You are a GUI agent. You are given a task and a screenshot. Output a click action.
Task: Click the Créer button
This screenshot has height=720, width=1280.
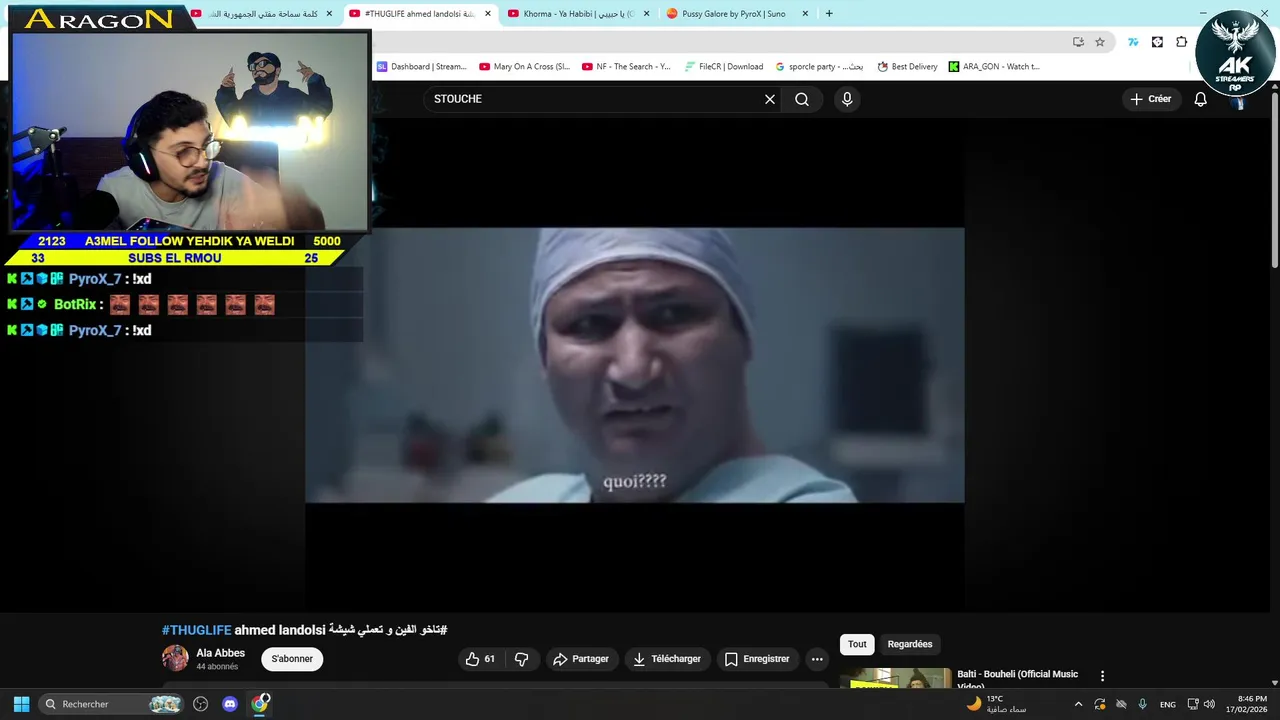(1150, 99)
